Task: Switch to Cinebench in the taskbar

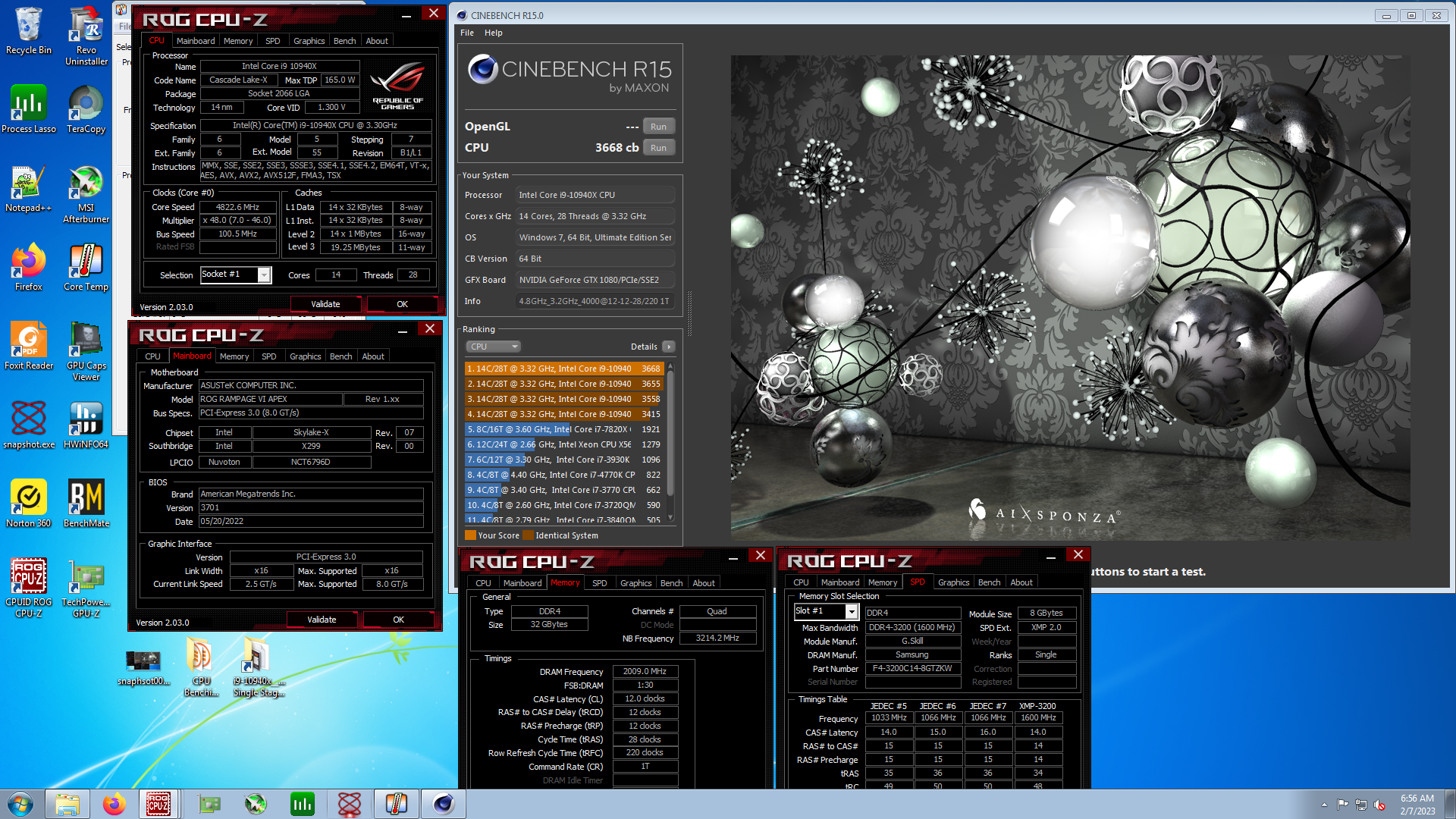Action: [443, 804]
